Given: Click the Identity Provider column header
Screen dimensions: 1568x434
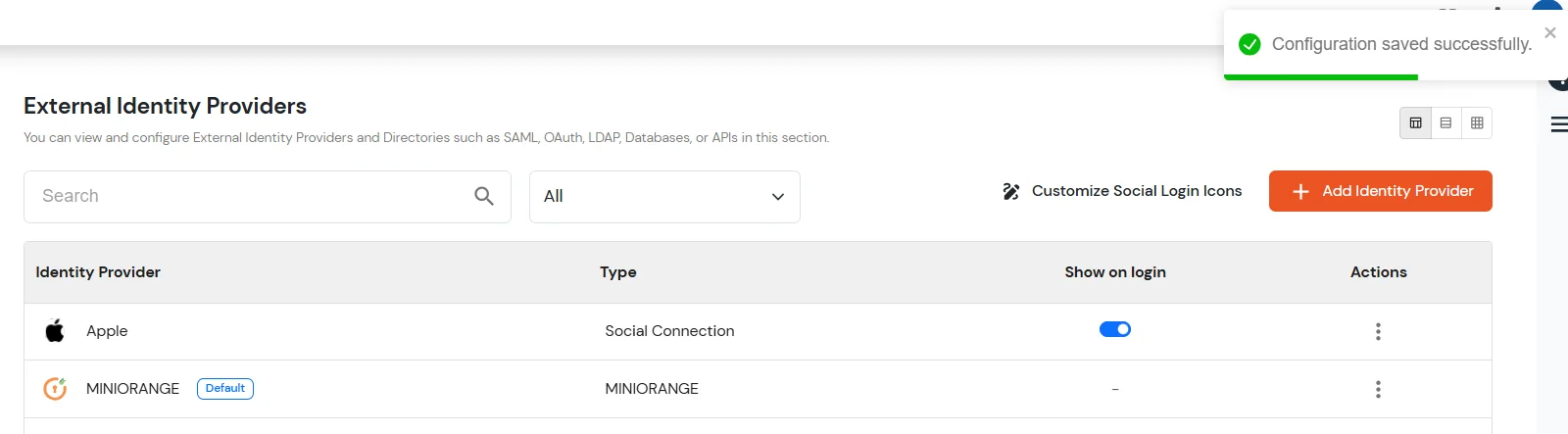Looking at the screenshot, I should (98, 272).
